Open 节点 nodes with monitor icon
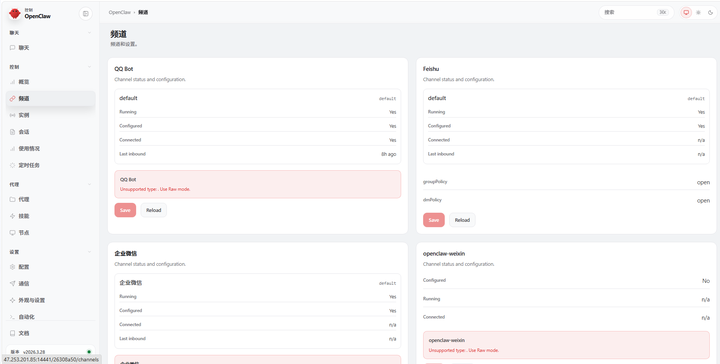Image resolution: width=720 pixels, height=364 pixels. tap(51, 233)
